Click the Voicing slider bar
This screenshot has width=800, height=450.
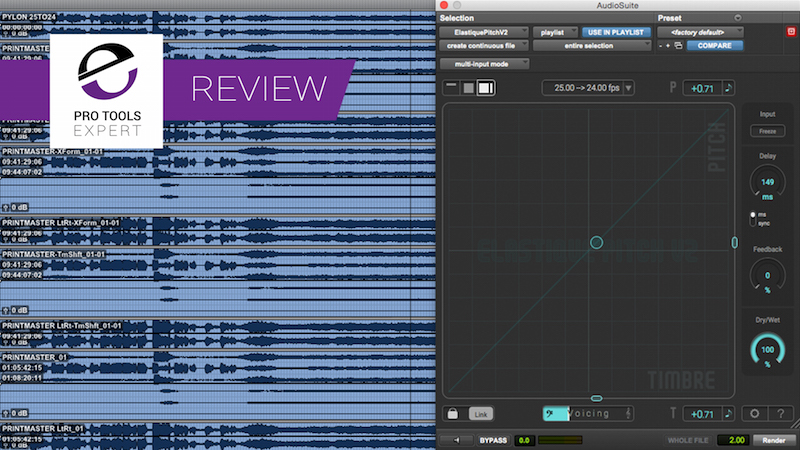[x=588, y=414]
